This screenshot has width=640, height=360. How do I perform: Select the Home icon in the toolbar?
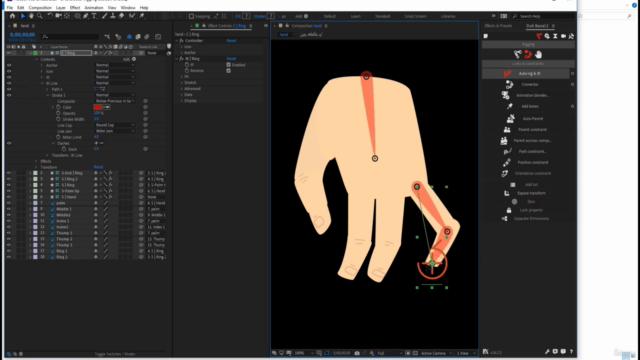[x=12, y=16]
